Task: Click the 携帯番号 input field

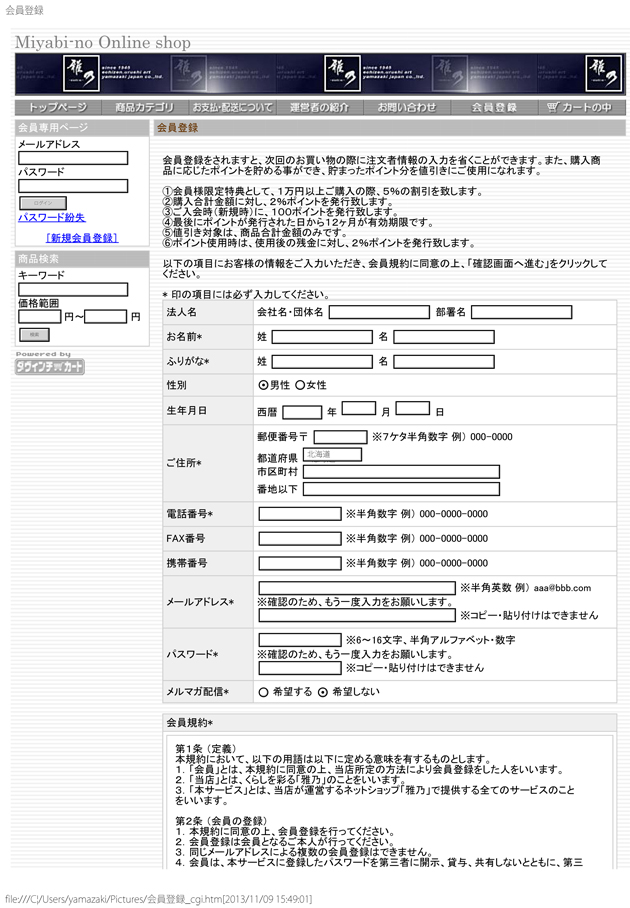Action: [300, 563]
